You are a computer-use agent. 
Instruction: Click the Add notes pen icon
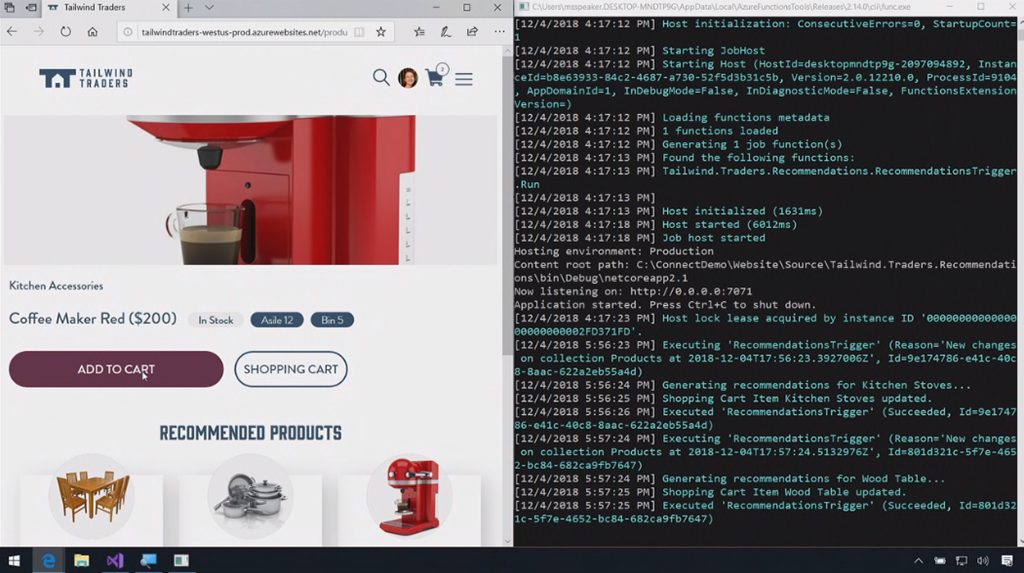point(446,32)
